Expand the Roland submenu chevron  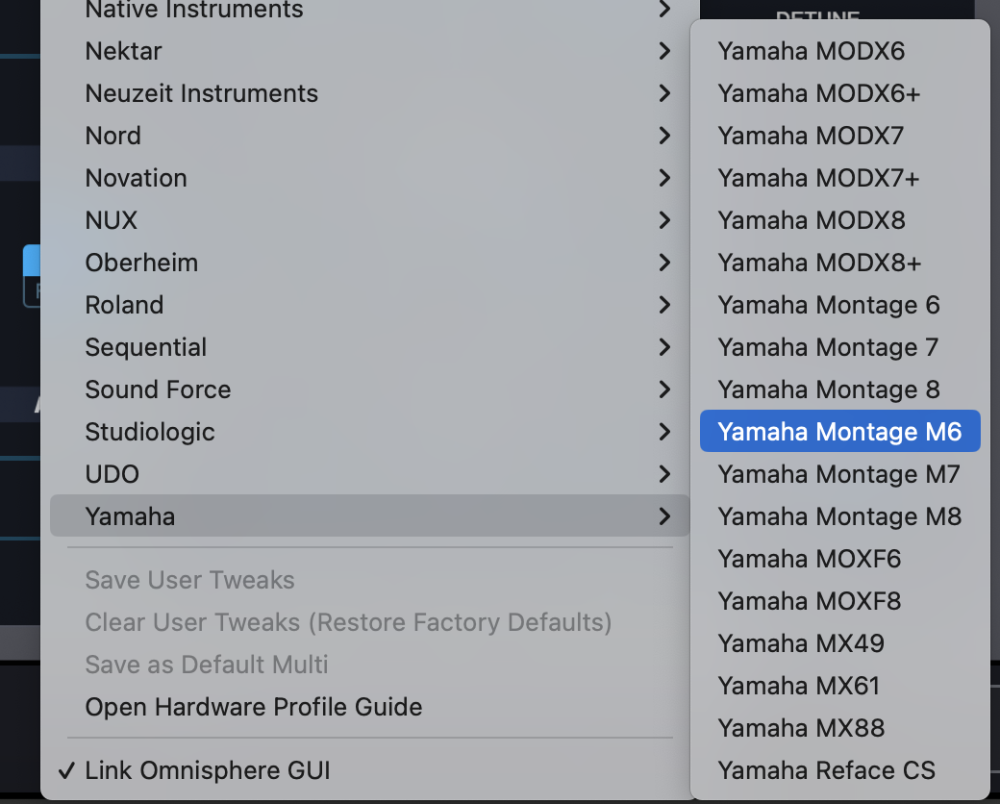click(665, 305)
